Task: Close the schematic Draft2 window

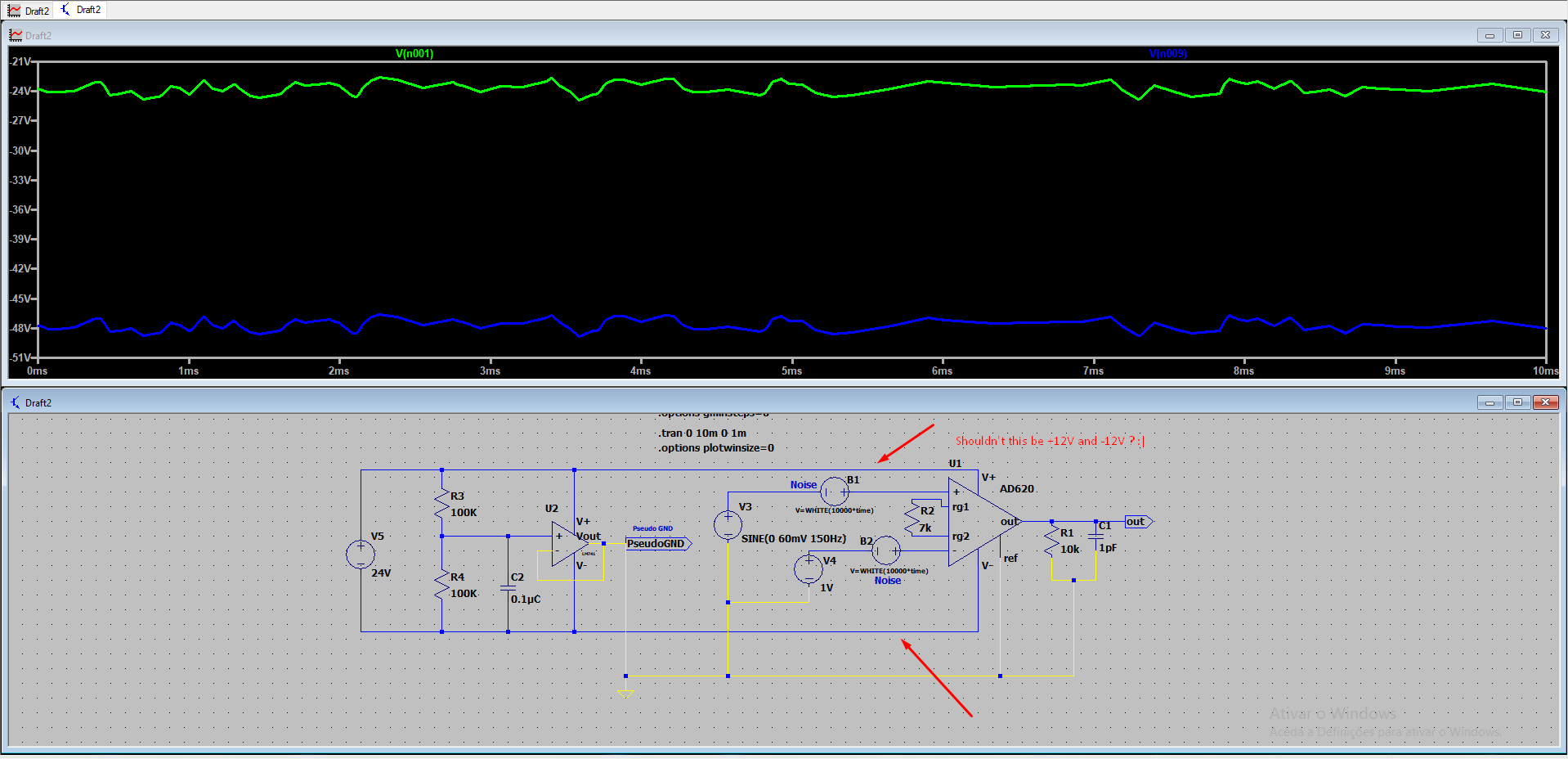Action: pyautogui.click(x=1545, y=402)
